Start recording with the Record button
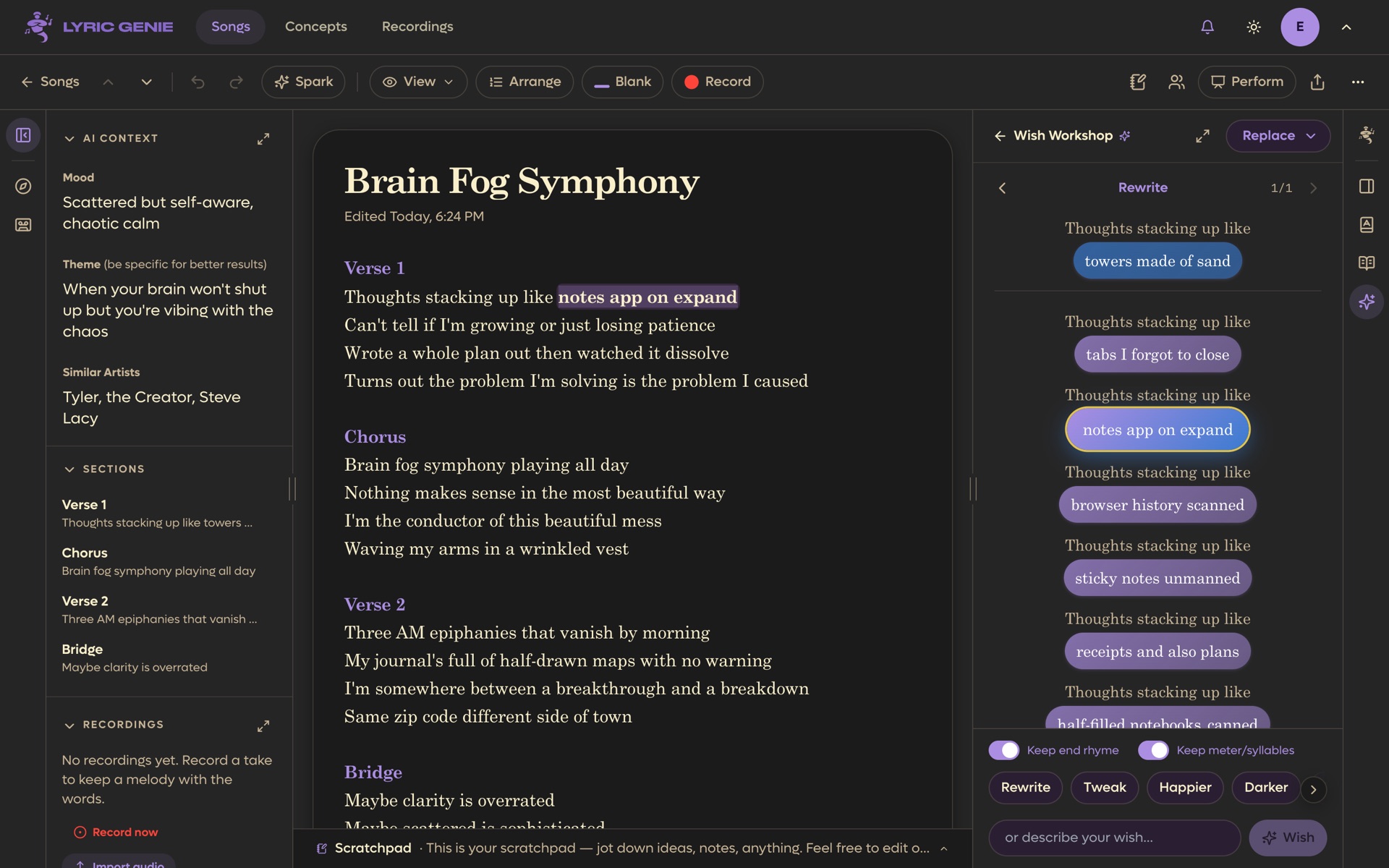This screenshot has height=868, width=1389. coord(718,82)
